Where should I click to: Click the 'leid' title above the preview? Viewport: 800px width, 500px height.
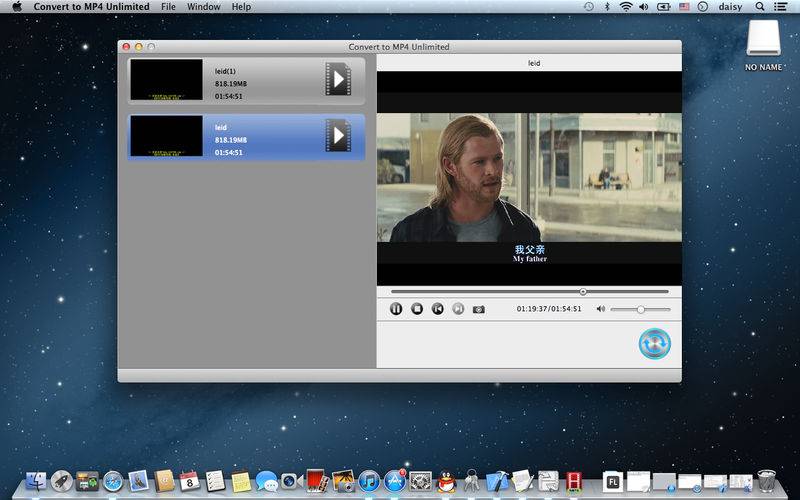[x=534, y=63]
